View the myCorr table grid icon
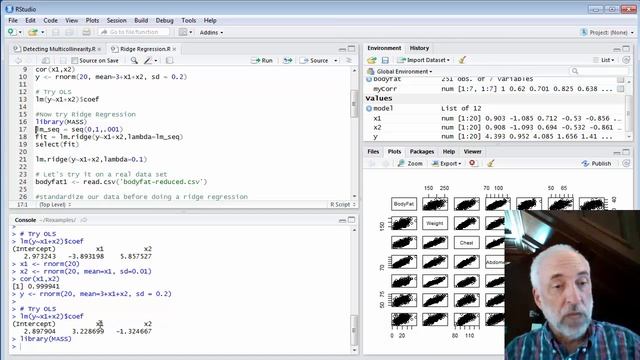 pyautogui.click(x=620, y=89)
